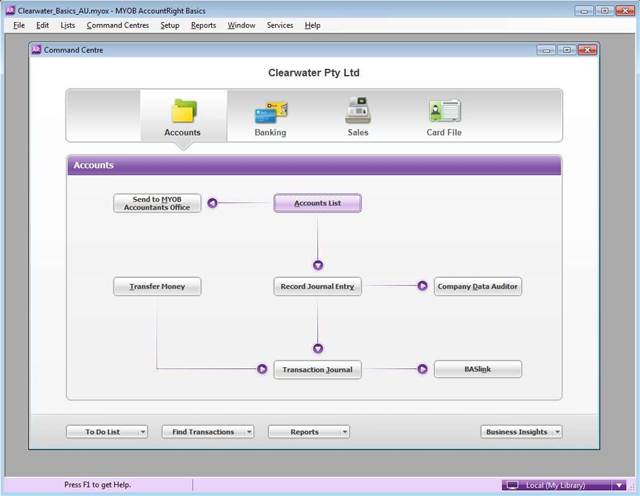Maximize the Command Centre window
Screen dimensions: 640x496
(567, 50)
